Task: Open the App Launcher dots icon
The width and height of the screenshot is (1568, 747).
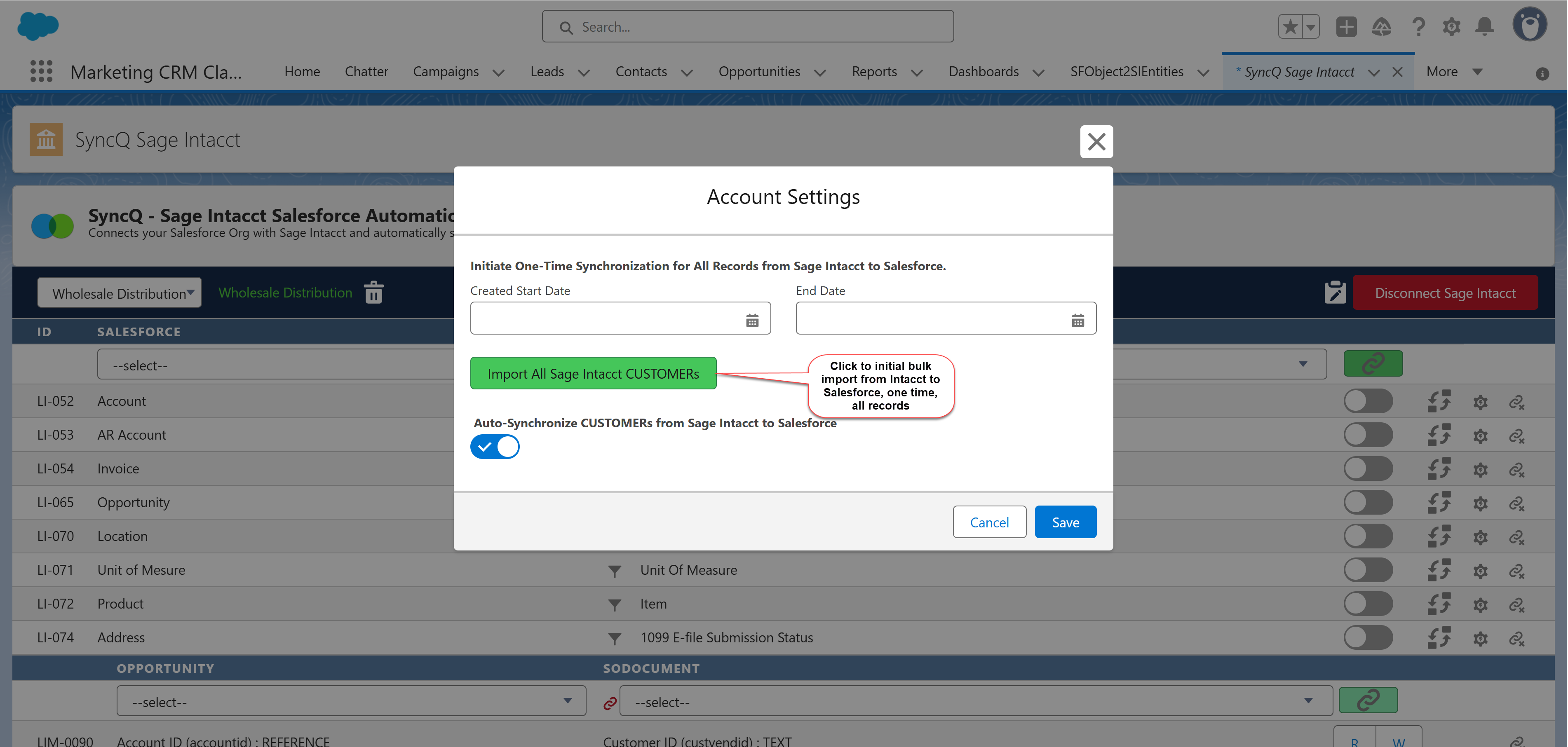Action: [41, 71]
